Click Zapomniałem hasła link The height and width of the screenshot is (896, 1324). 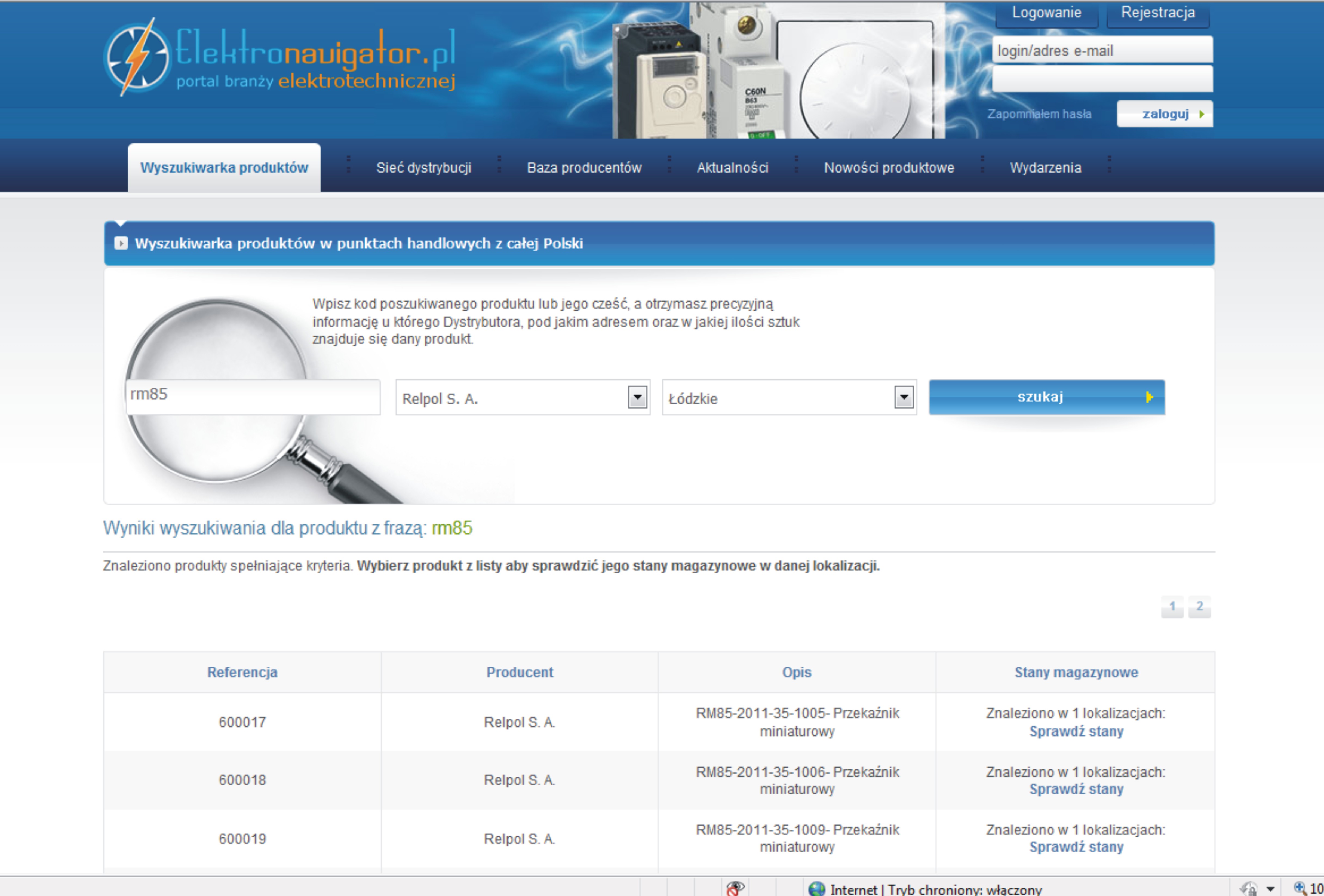[x=1039, y=114]
